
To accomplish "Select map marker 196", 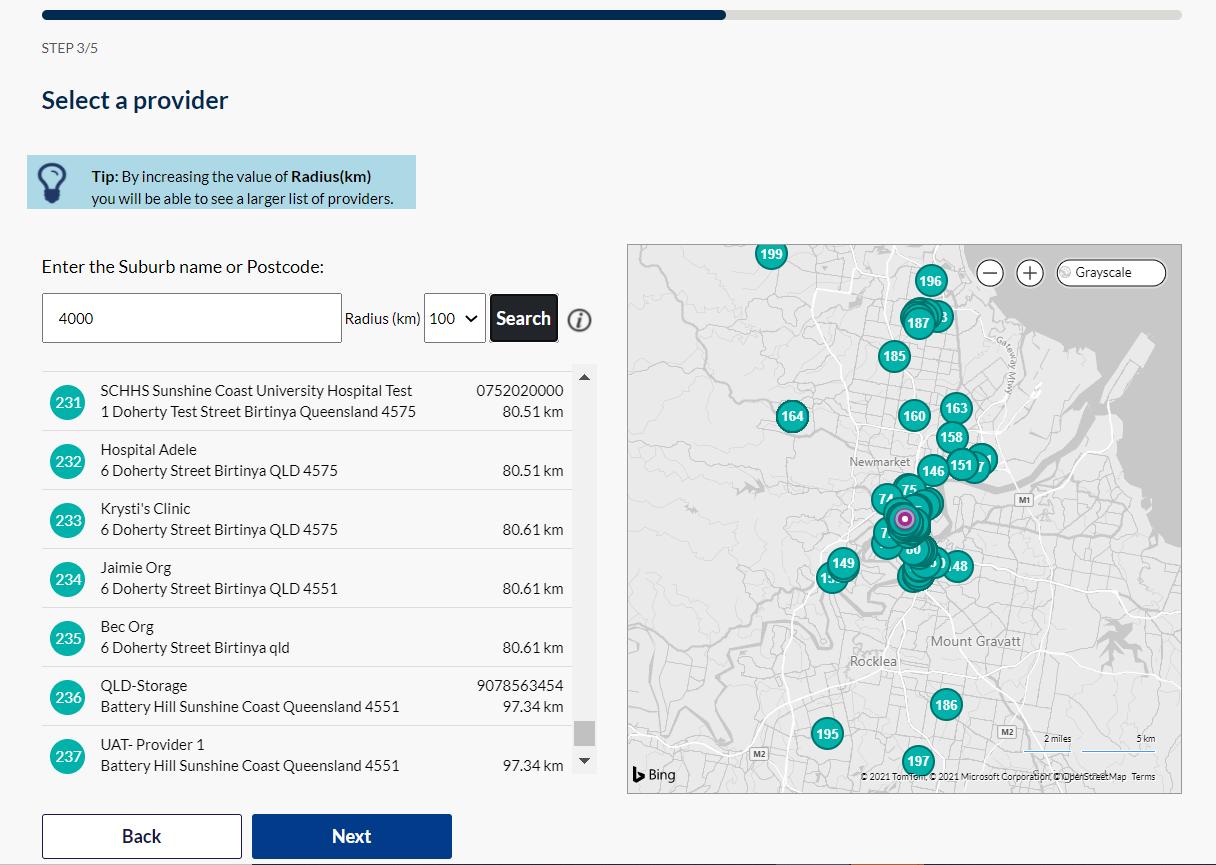I will point(930,281).
